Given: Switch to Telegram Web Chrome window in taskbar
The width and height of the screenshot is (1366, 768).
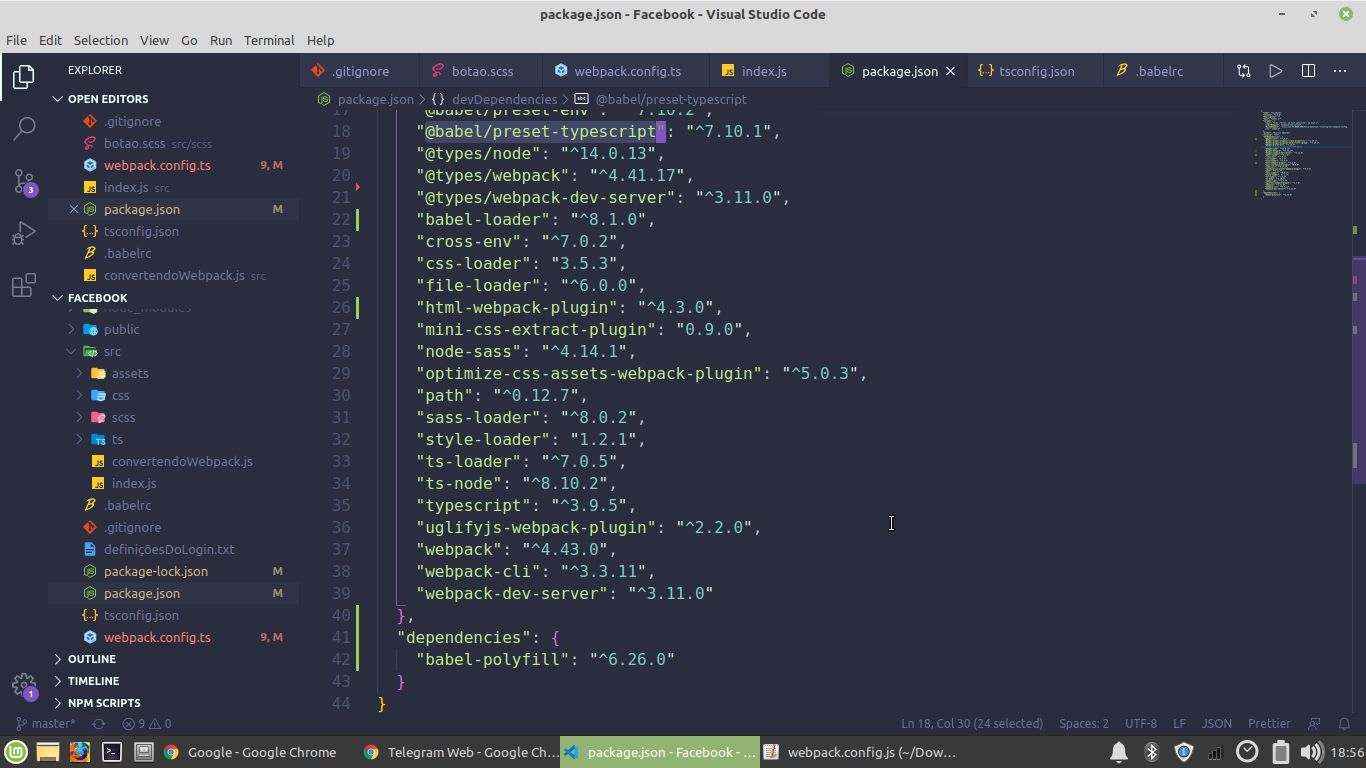Looking at the screenshot, I should pyautogui.click(x=461, y=752).
